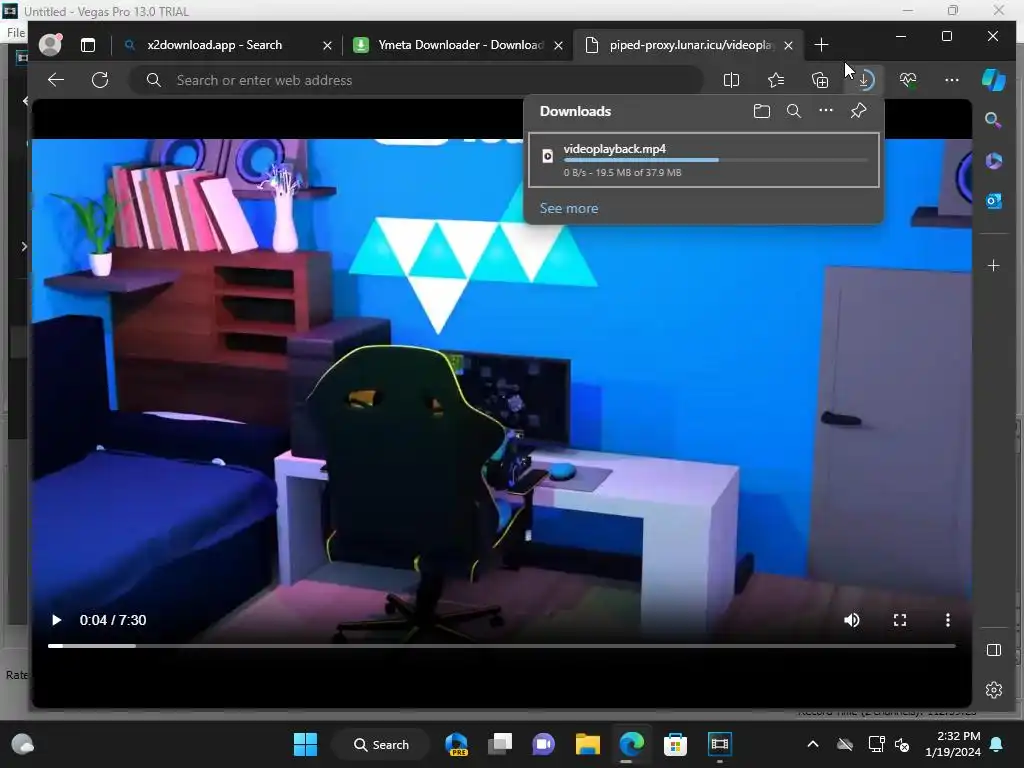Select the piped-proxy.lunar.icu tab
The width and height of the screenshot is (1024, 768).
click(x=689, y=45)
